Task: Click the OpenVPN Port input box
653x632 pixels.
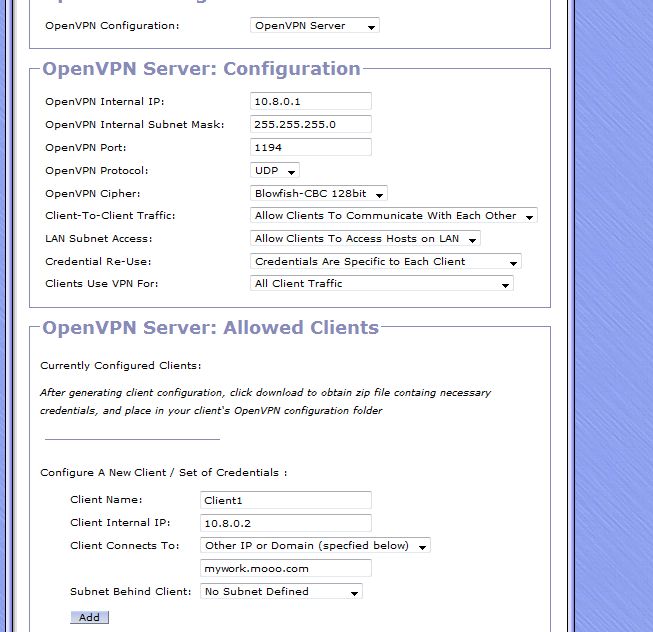Action: click(310, 147)
